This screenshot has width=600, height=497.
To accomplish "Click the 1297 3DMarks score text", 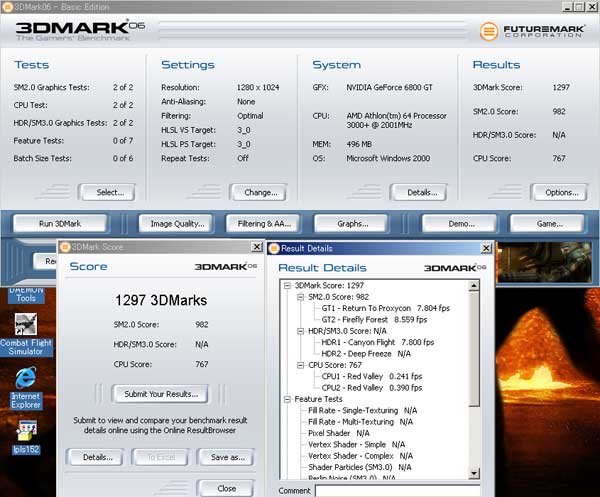I will click(161, 300).
